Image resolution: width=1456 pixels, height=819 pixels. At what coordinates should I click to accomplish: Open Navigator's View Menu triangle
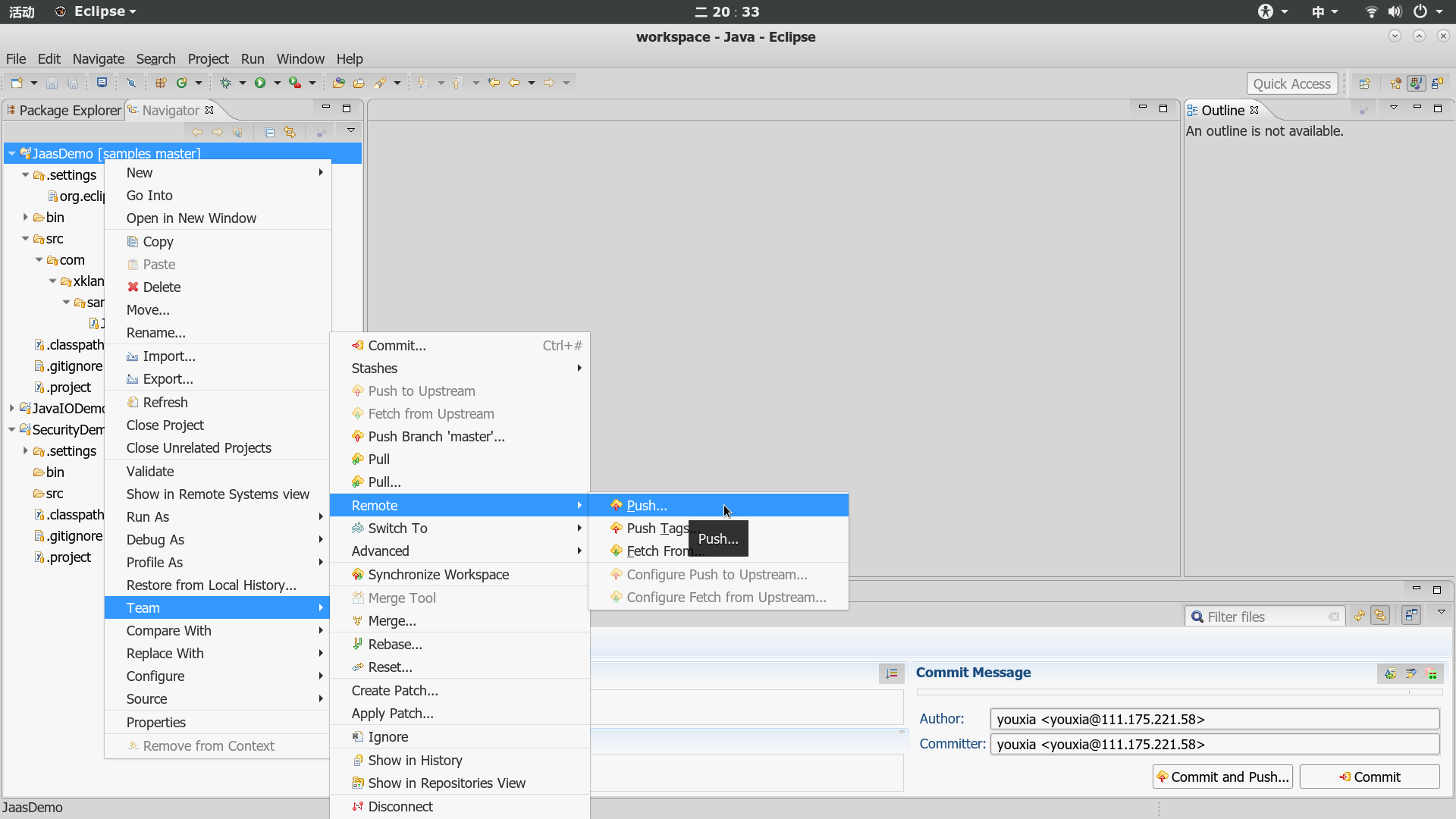(x=351, y=130)
